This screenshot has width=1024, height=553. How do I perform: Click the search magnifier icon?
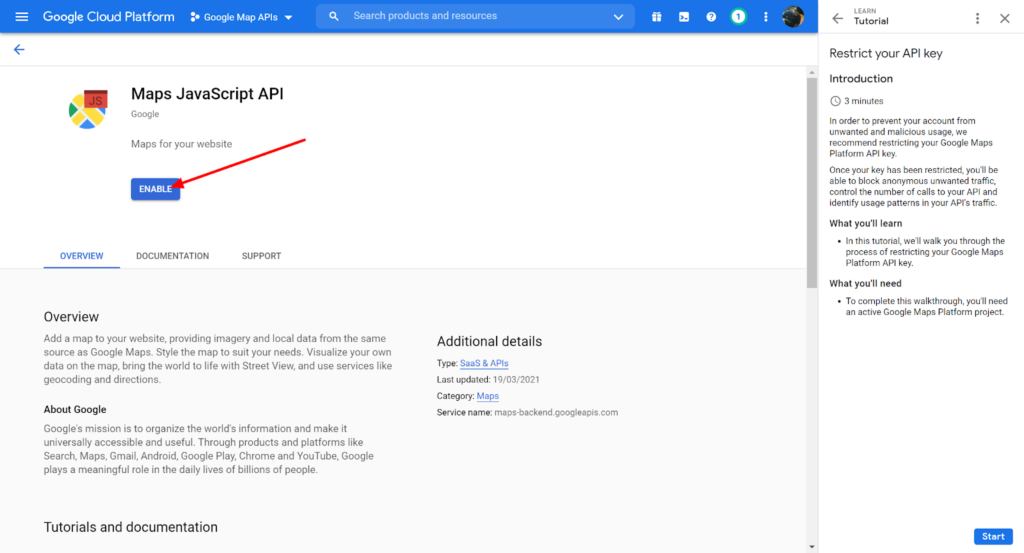tap(334, 16)
